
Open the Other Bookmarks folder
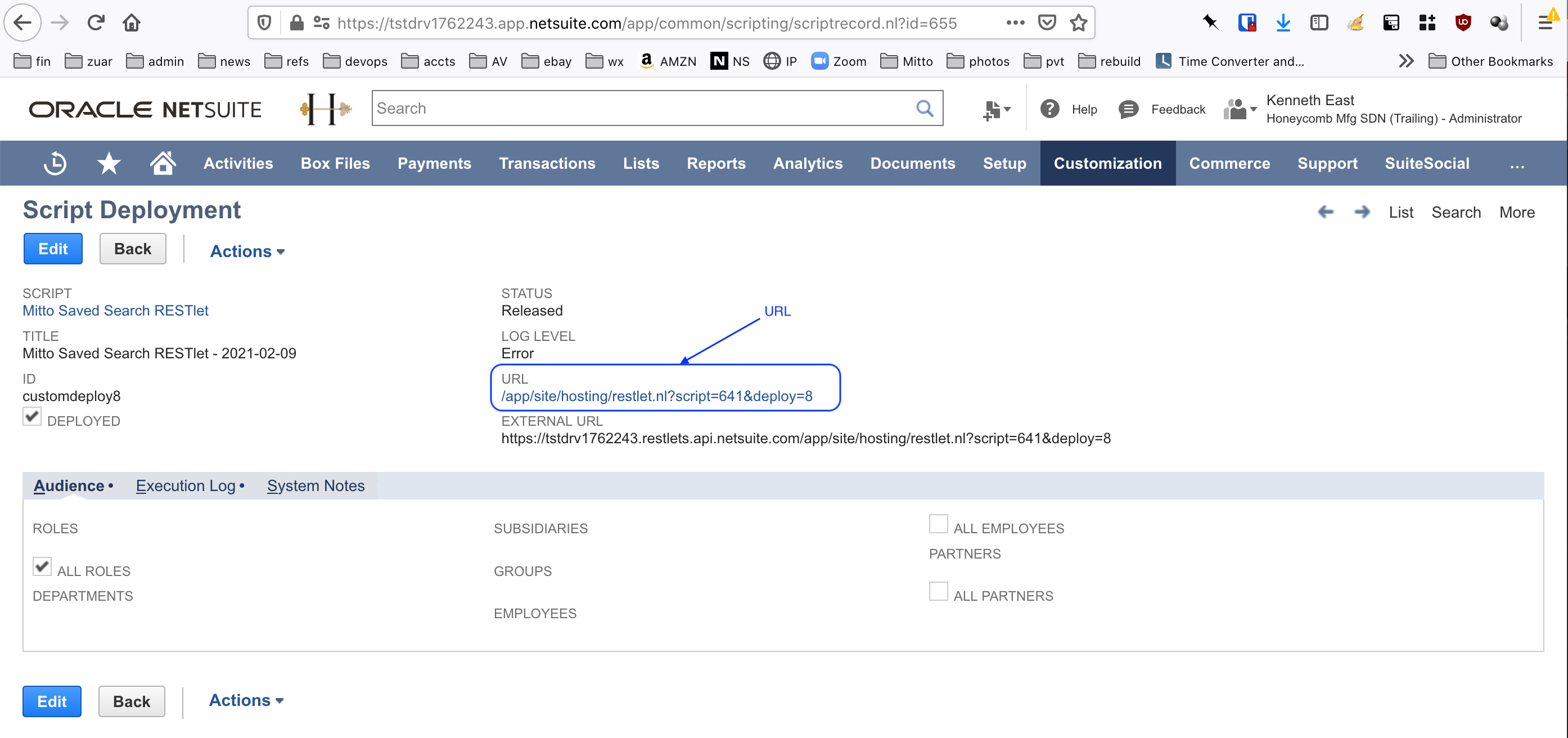tap(1491, 61)
